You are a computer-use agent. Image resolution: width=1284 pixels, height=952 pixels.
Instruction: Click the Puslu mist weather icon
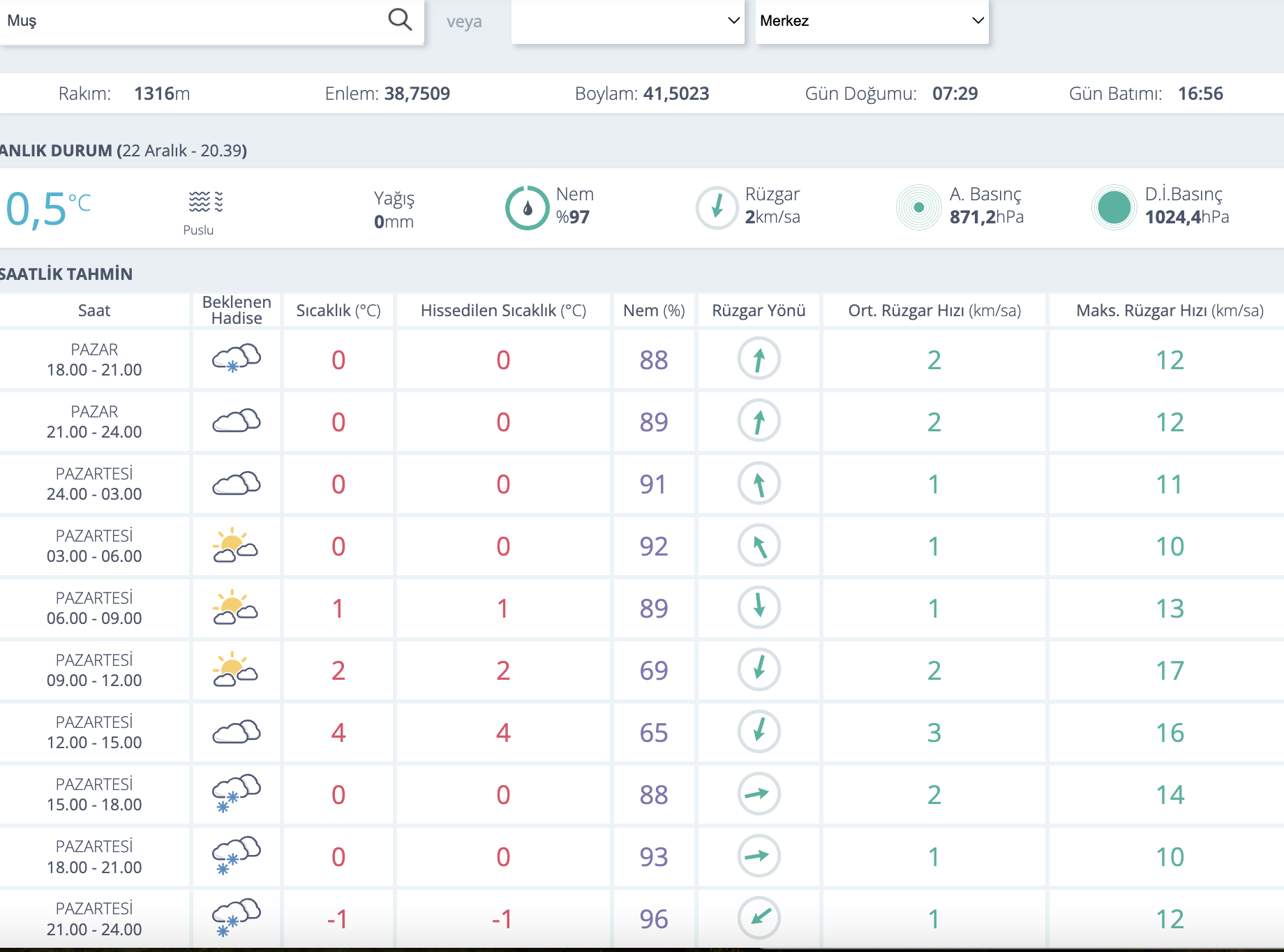point(205,202)
